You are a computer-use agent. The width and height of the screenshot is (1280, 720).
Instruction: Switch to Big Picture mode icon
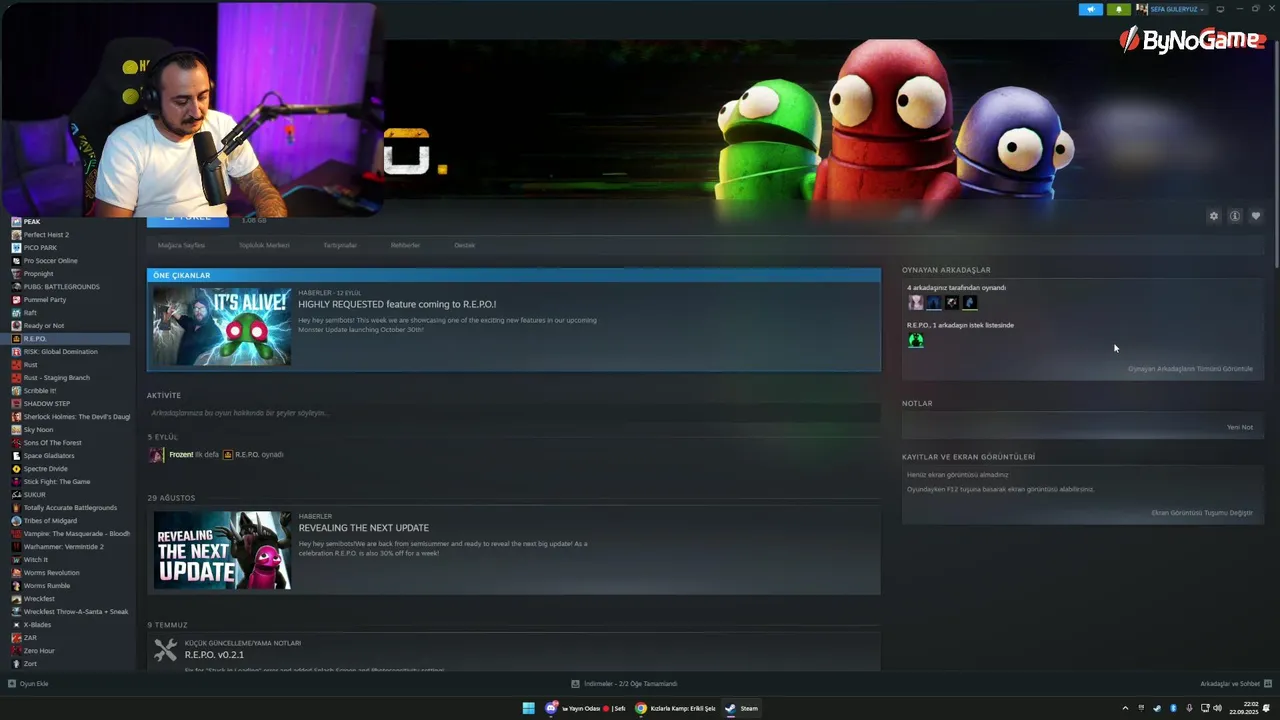[x=1220, y=9]
